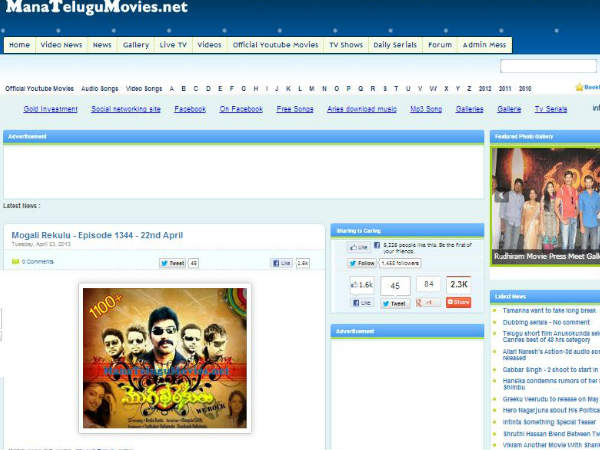Image resolution: width=600 pixels, height=450 pixels.
Task: Open the Galleries link
Action: 470,109
